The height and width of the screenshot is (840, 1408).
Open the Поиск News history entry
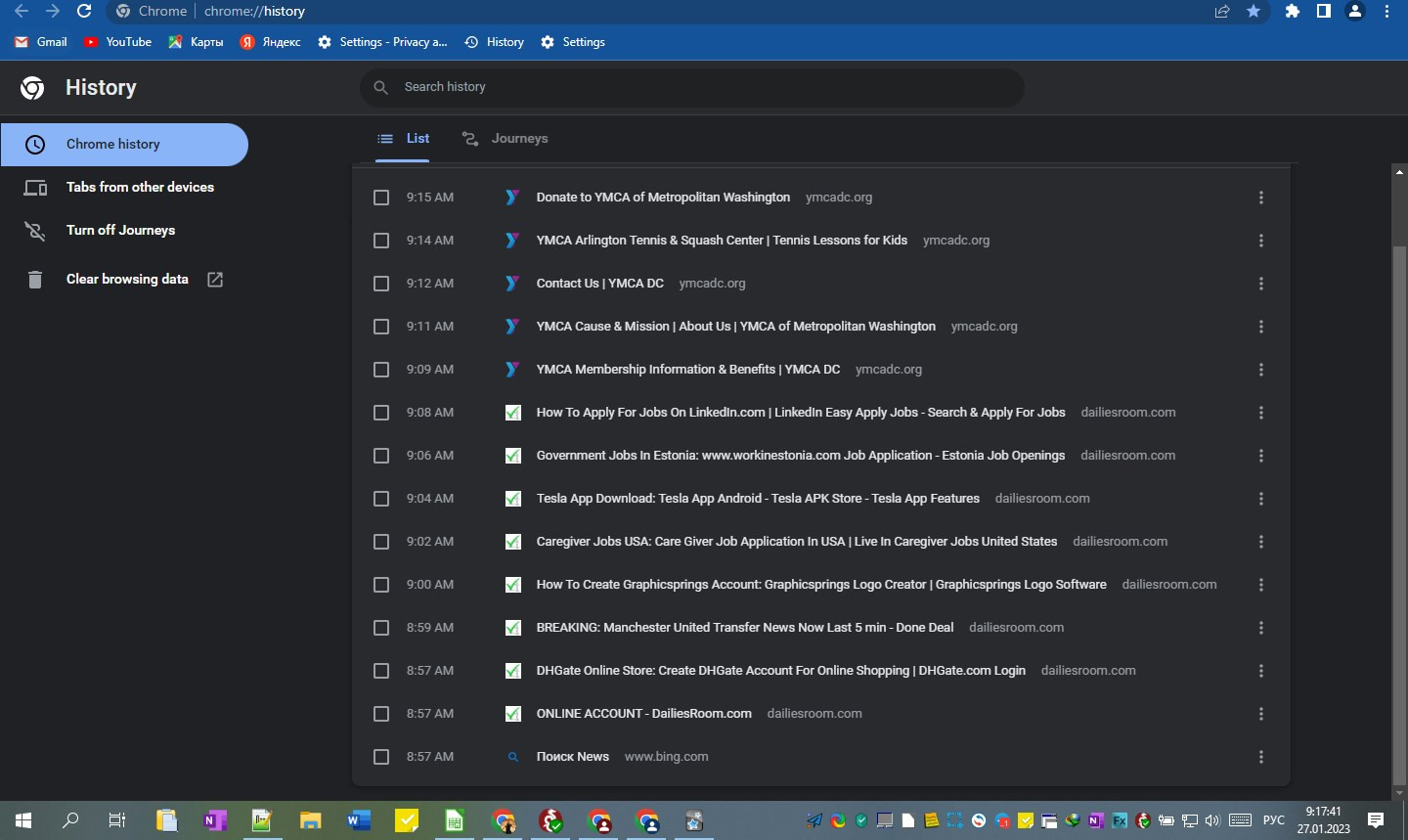pos(573,757)
